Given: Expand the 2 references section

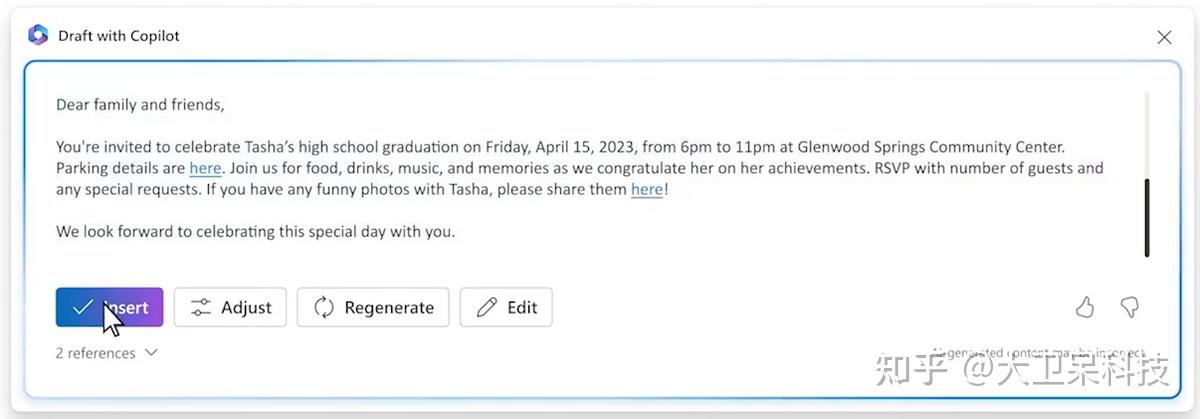Looking at the screenshot, I should [107, 353].
